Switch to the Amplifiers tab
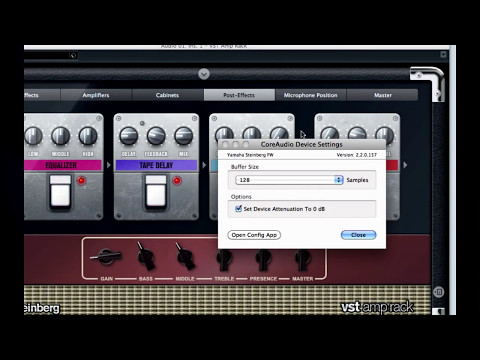Screen dimensions: 480x360 (96, 95)
